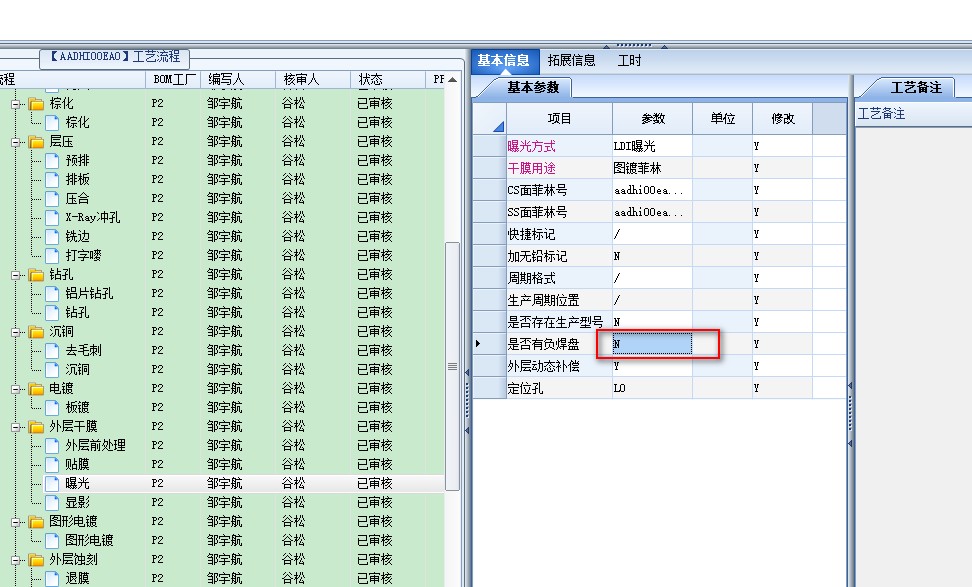
Task: Click the 单位 column header
Action: [723, 119]
